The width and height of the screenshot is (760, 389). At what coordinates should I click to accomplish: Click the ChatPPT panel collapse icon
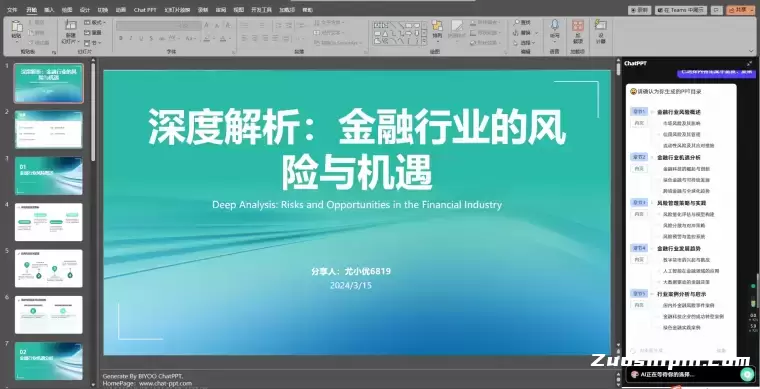(751, 63)
